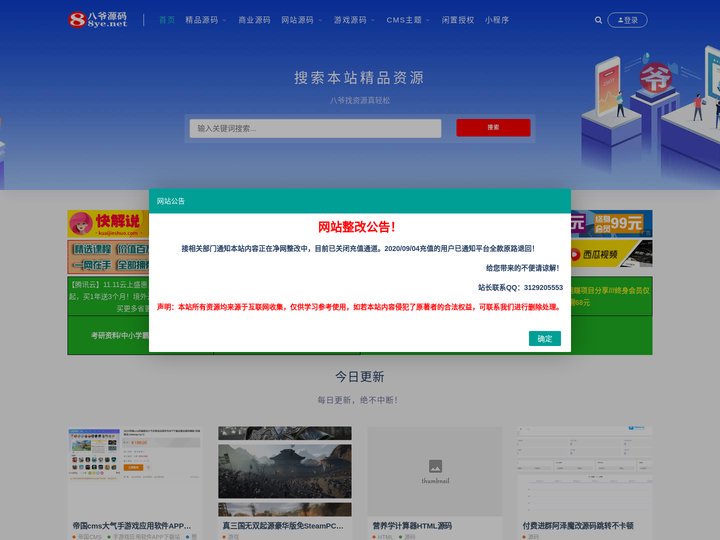Open the 付费进群阿泽魔改 card thumbnail

click(x=585, y=471)
